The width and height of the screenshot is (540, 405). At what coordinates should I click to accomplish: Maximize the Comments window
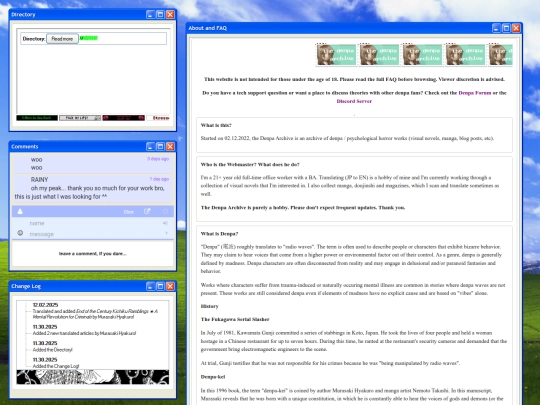point(160,146)
